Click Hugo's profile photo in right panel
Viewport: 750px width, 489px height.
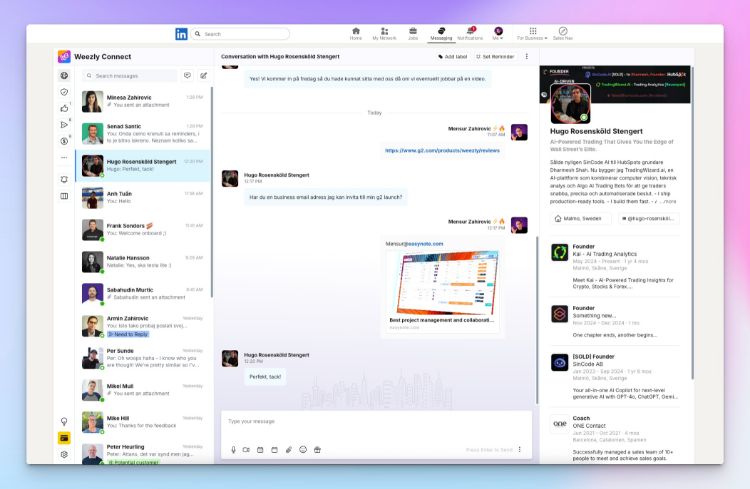[570, 104]
